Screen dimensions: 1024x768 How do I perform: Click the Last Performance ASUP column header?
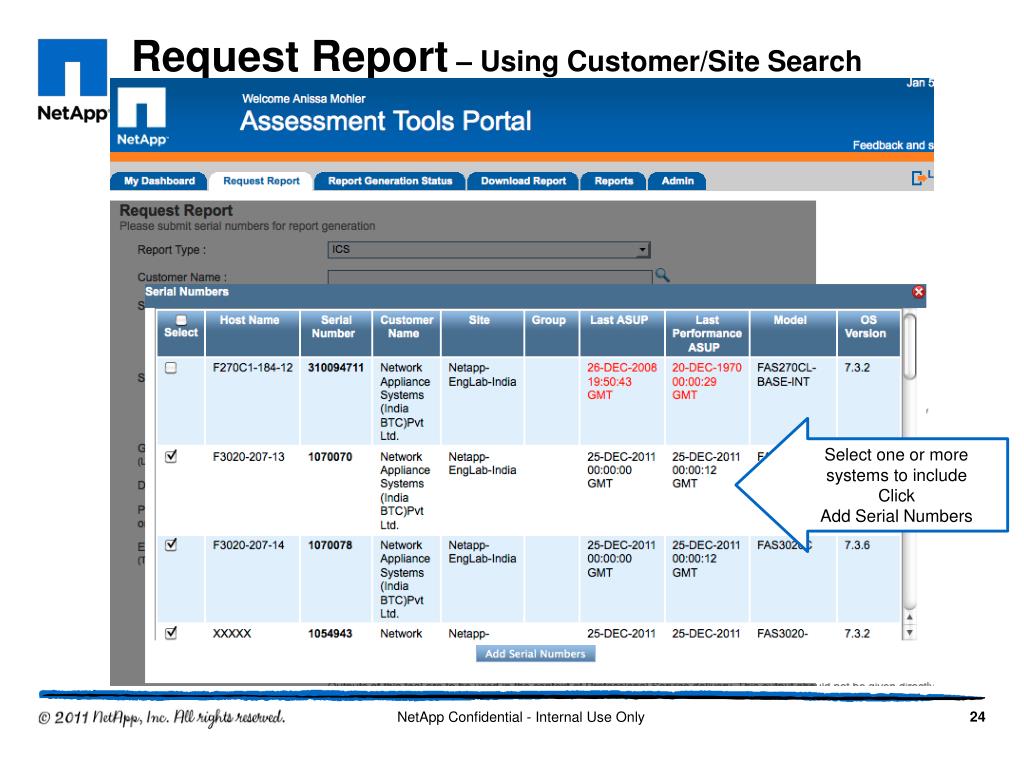707,333
